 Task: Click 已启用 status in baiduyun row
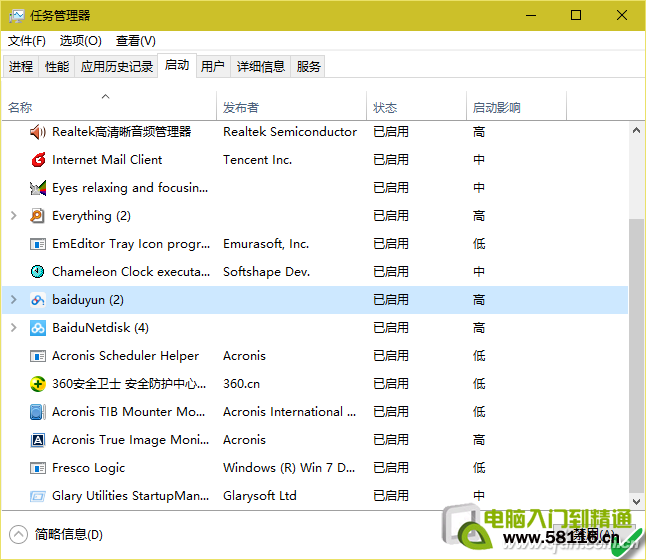tap(391, 300)
